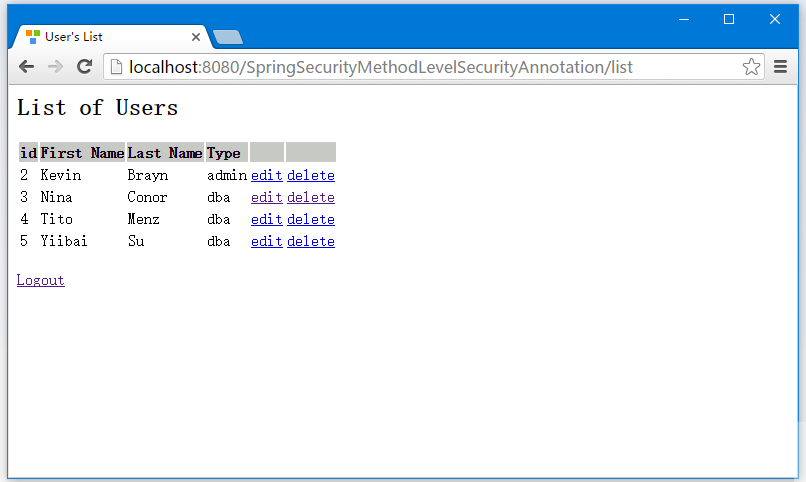This screenshot has width=806, height=482.
Task: Maximize the browser window
Action: (x=729, y=20)
